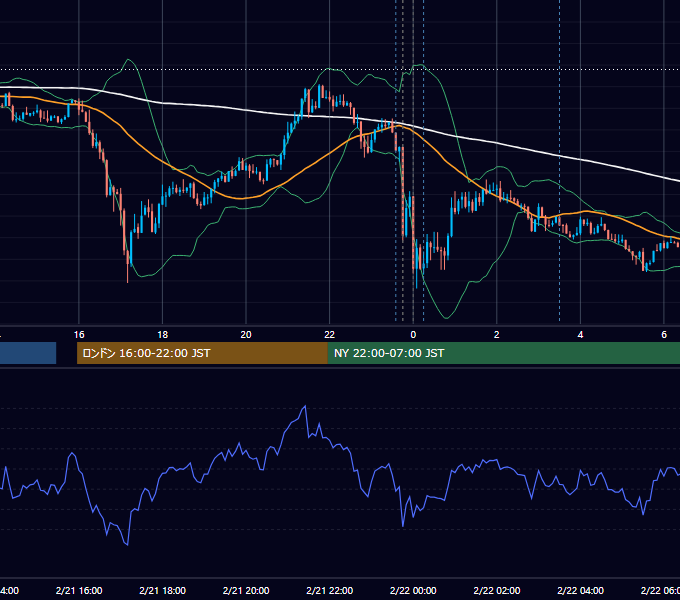Click the 20 hour label on the upper axis
The width and height of the screenshot is (680, 600).
(x=246, y=335)
